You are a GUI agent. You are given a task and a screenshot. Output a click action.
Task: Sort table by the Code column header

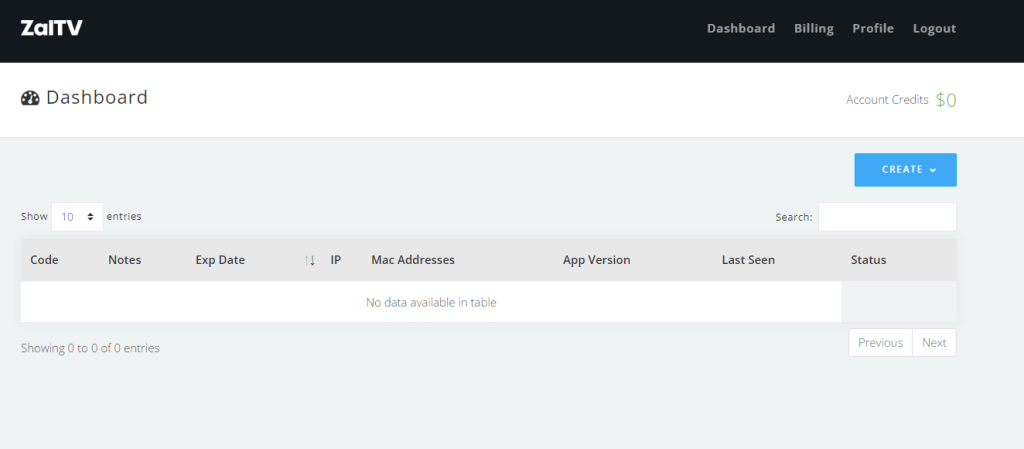point(45,260)
